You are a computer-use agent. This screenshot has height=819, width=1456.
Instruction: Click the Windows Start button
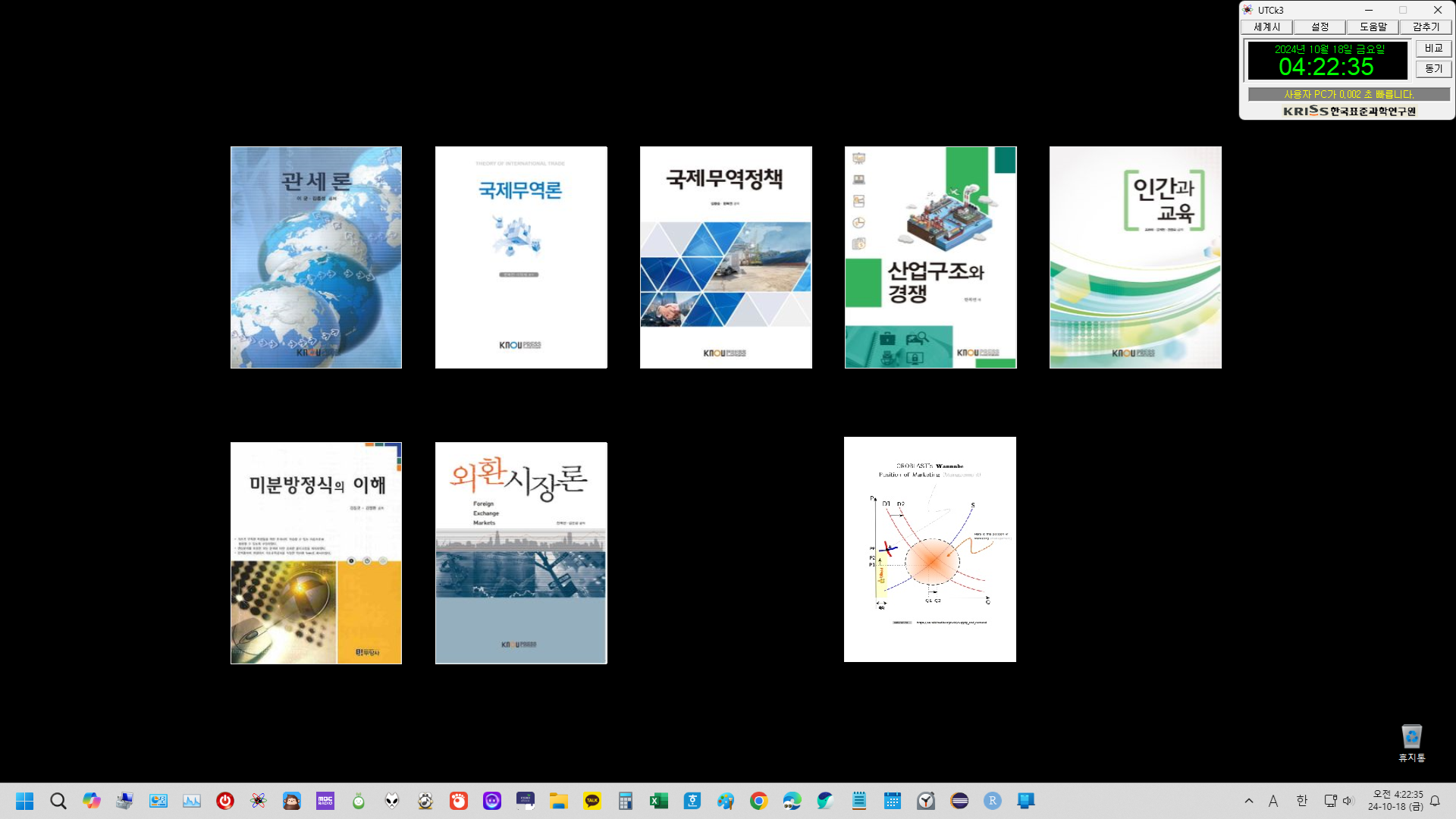coord(25,801)
